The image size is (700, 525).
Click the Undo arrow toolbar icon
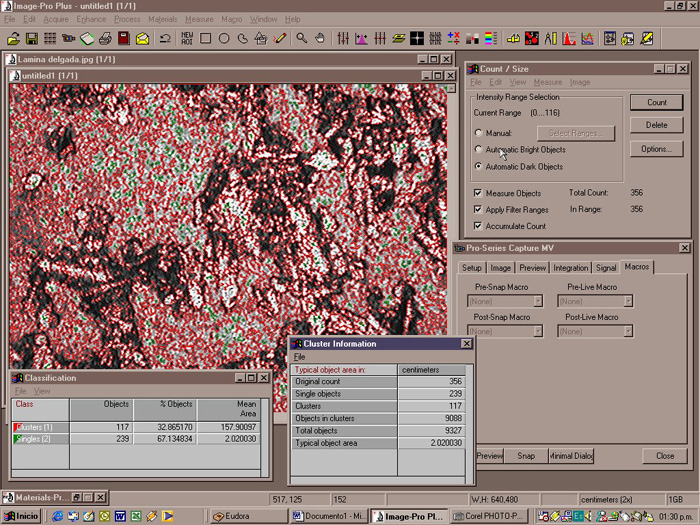(x=165, y=39)
